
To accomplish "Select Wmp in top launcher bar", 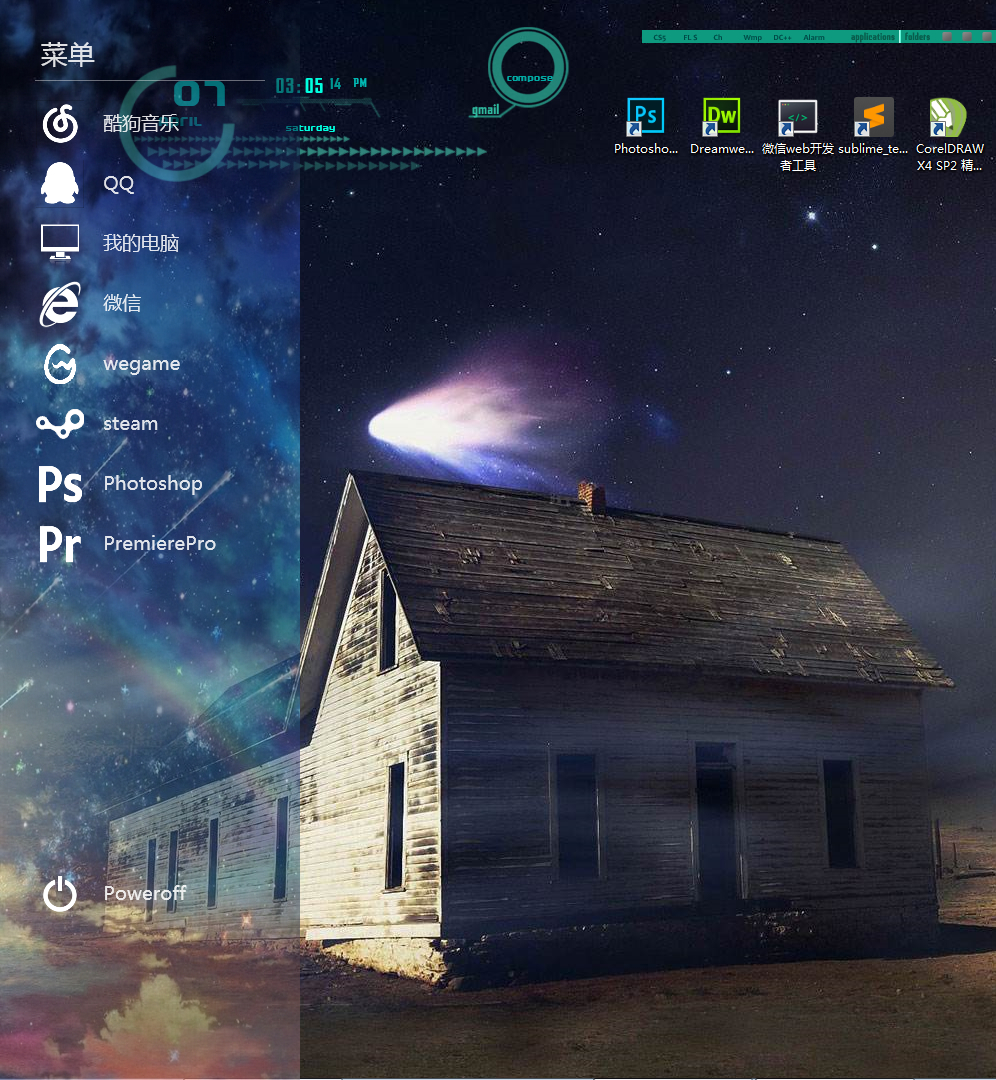I will click(x=752, y=38).
